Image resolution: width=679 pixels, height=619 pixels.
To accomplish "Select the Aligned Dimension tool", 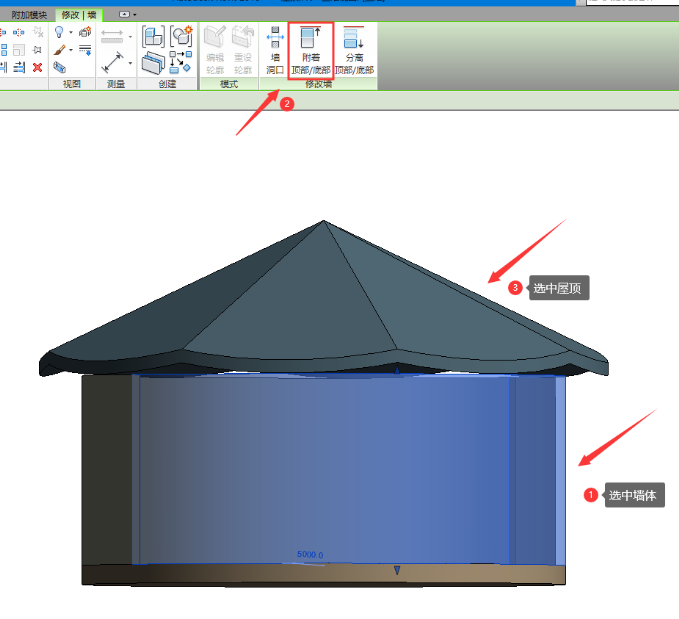I will [113, 63].
